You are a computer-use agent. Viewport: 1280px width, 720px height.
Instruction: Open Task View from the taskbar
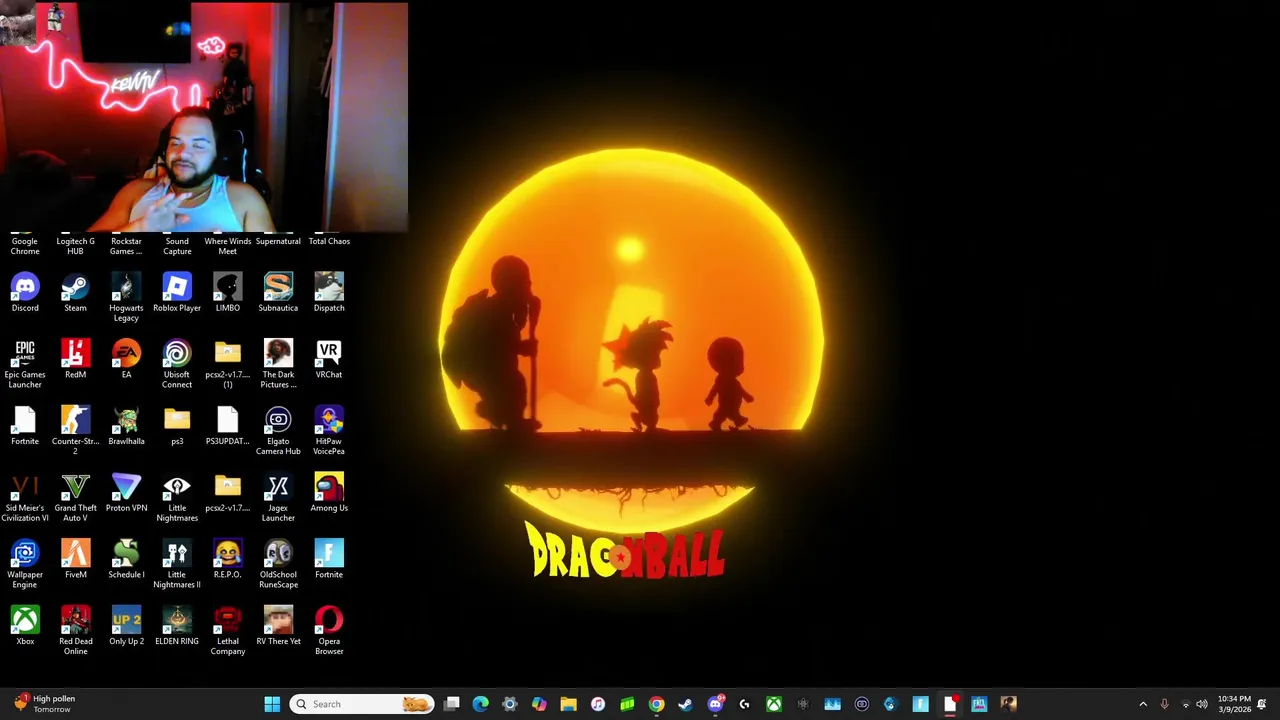[x=452, y=704]
